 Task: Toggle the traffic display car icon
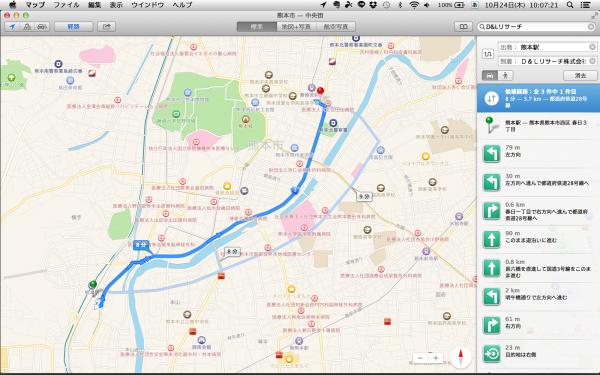pos(42,27)
